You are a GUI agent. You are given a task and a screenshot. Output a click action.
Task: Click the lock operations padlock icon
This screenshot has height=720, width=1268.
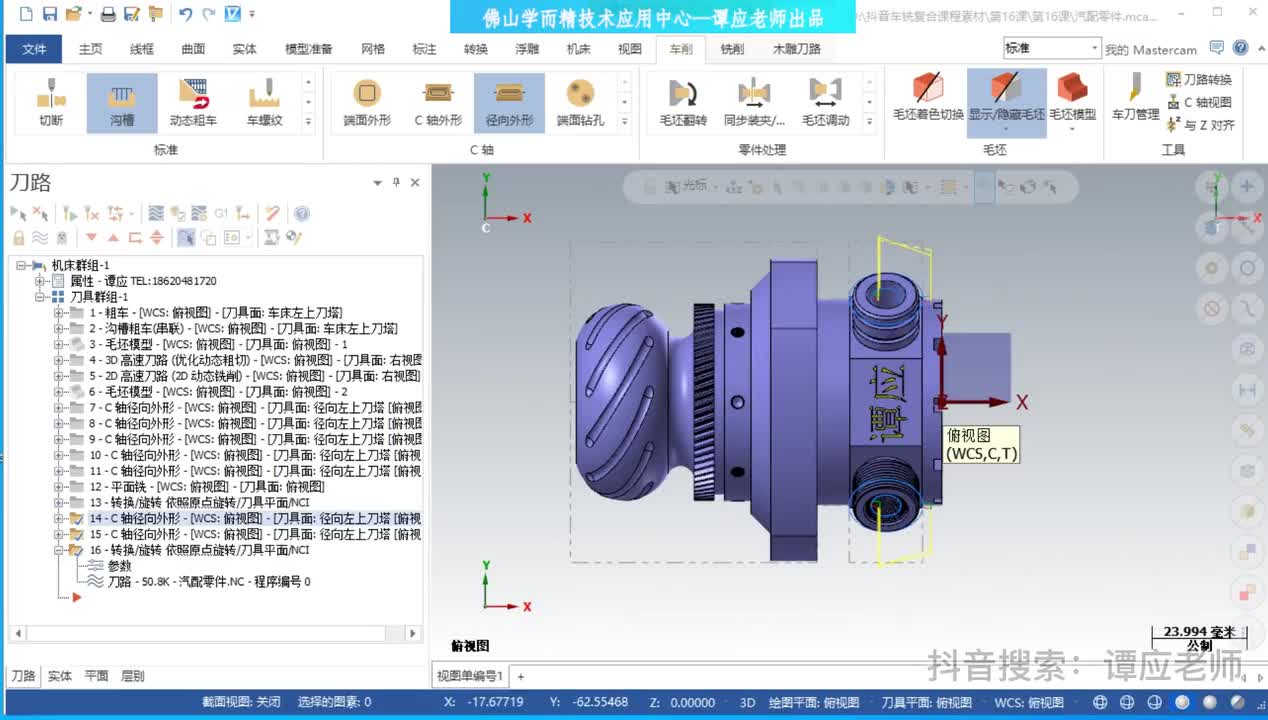point(18,237)
